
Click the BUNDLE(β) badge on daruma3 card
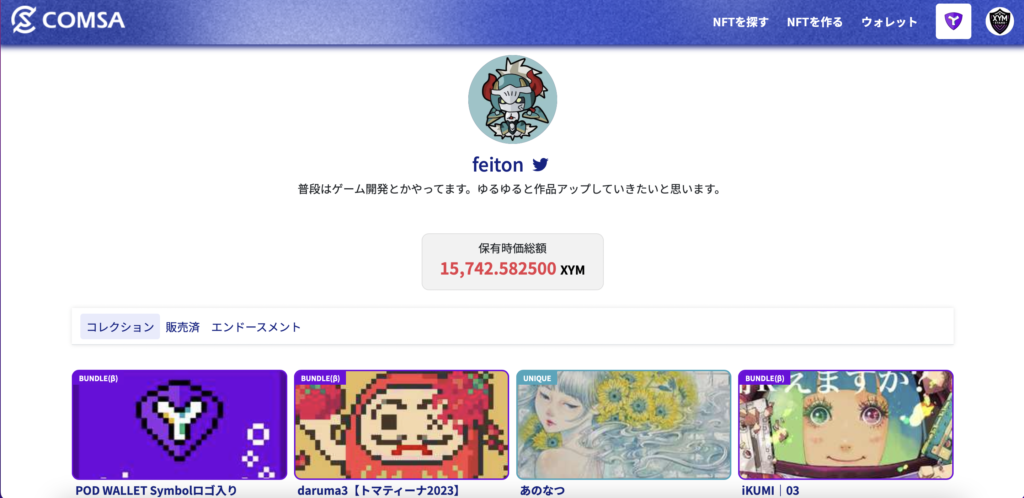(320, 378)
